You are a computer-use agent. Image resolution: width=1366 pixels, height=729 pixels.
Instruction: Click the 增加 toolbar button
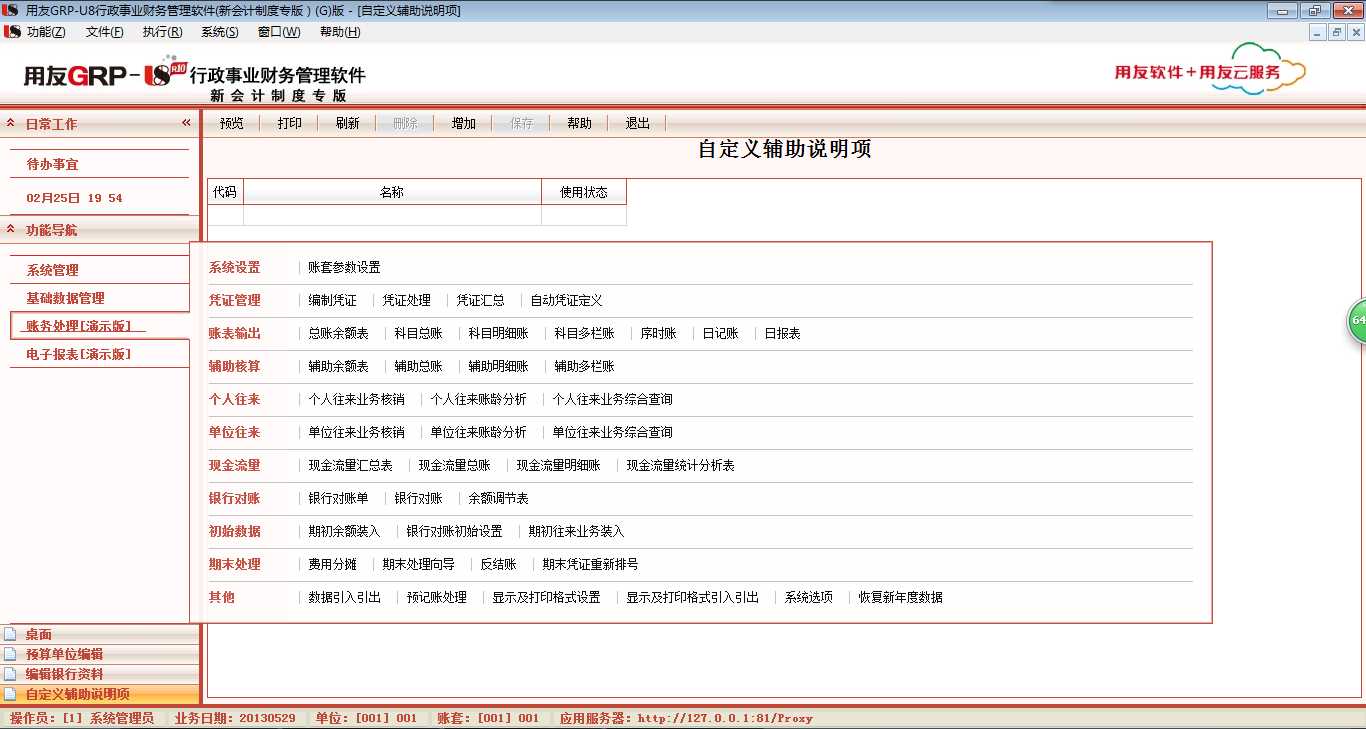coord(464,124)
